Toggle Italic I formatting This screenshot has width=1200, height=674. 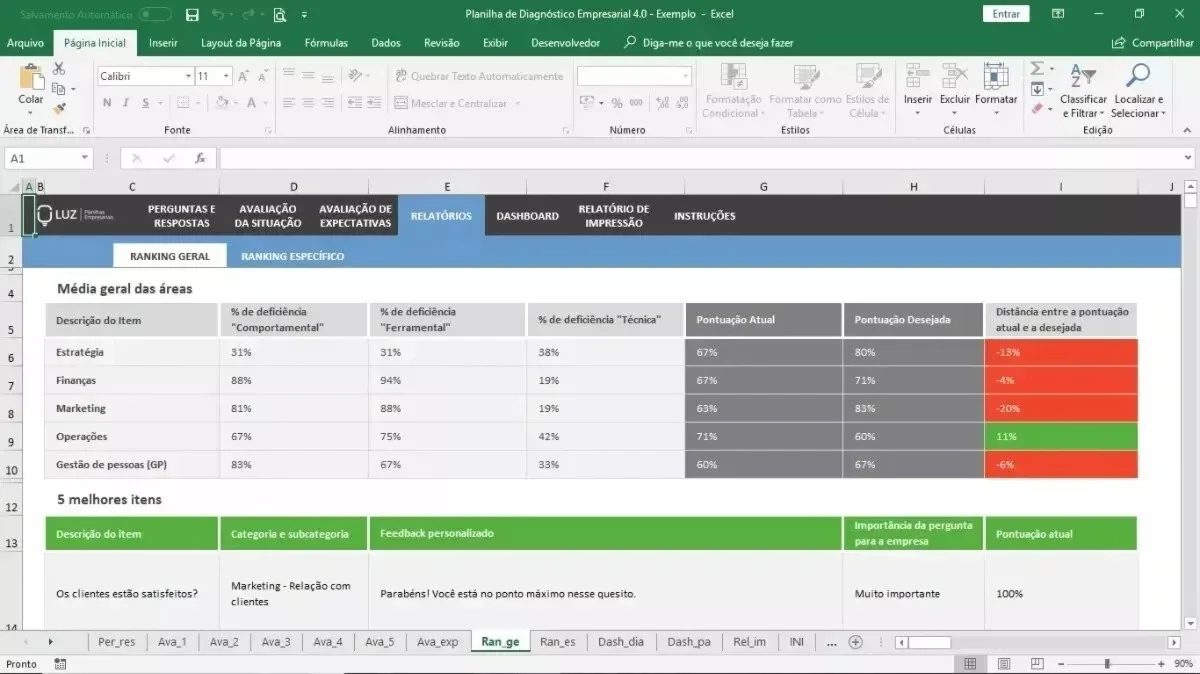coord(126,103)
